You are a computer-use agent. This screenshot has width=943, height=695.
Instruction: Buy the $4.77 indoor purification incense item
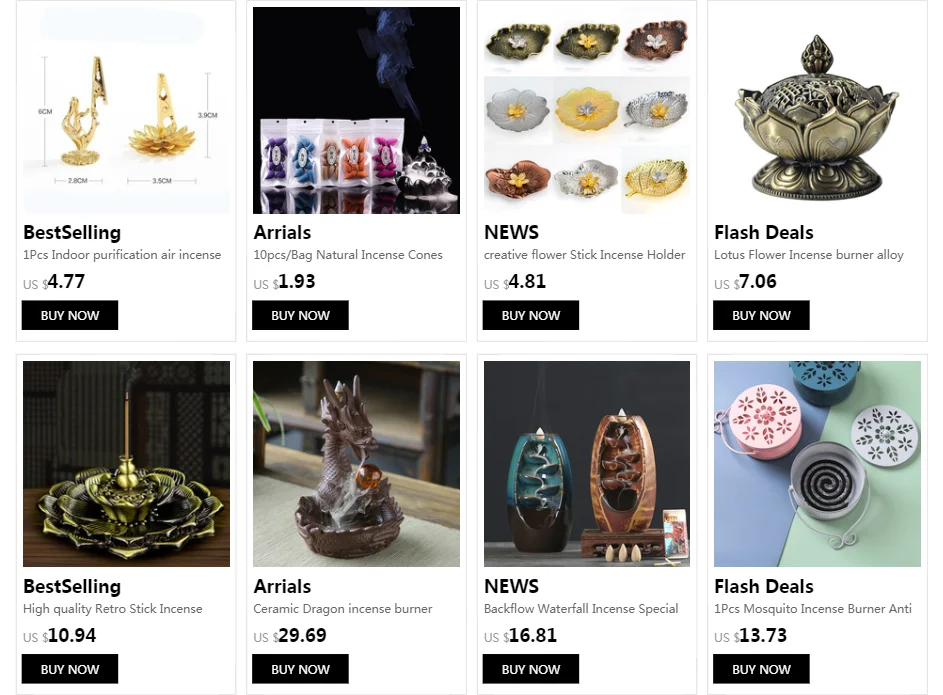[x=70, y=315]
